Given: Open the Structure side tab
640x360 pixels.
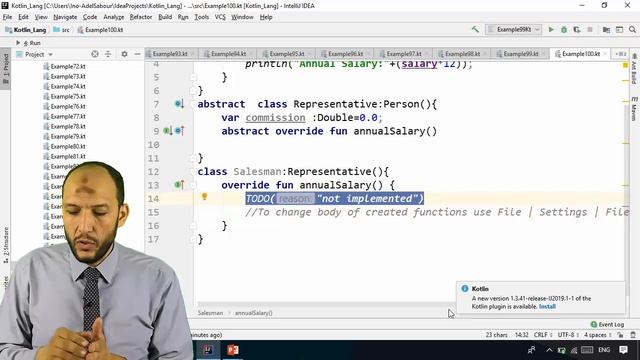Looking at the screenshot, I should (x=5, y=245).
